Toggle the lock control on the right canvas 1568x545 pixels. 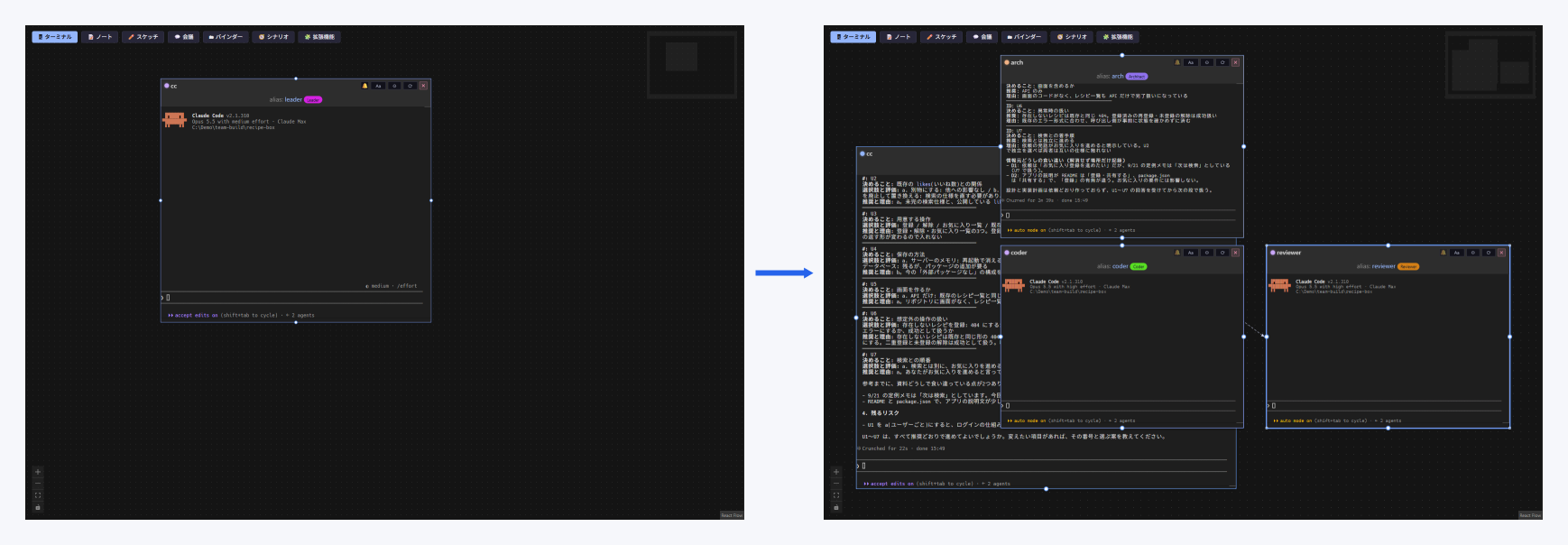pyautogui.click(x=836, y=507)
